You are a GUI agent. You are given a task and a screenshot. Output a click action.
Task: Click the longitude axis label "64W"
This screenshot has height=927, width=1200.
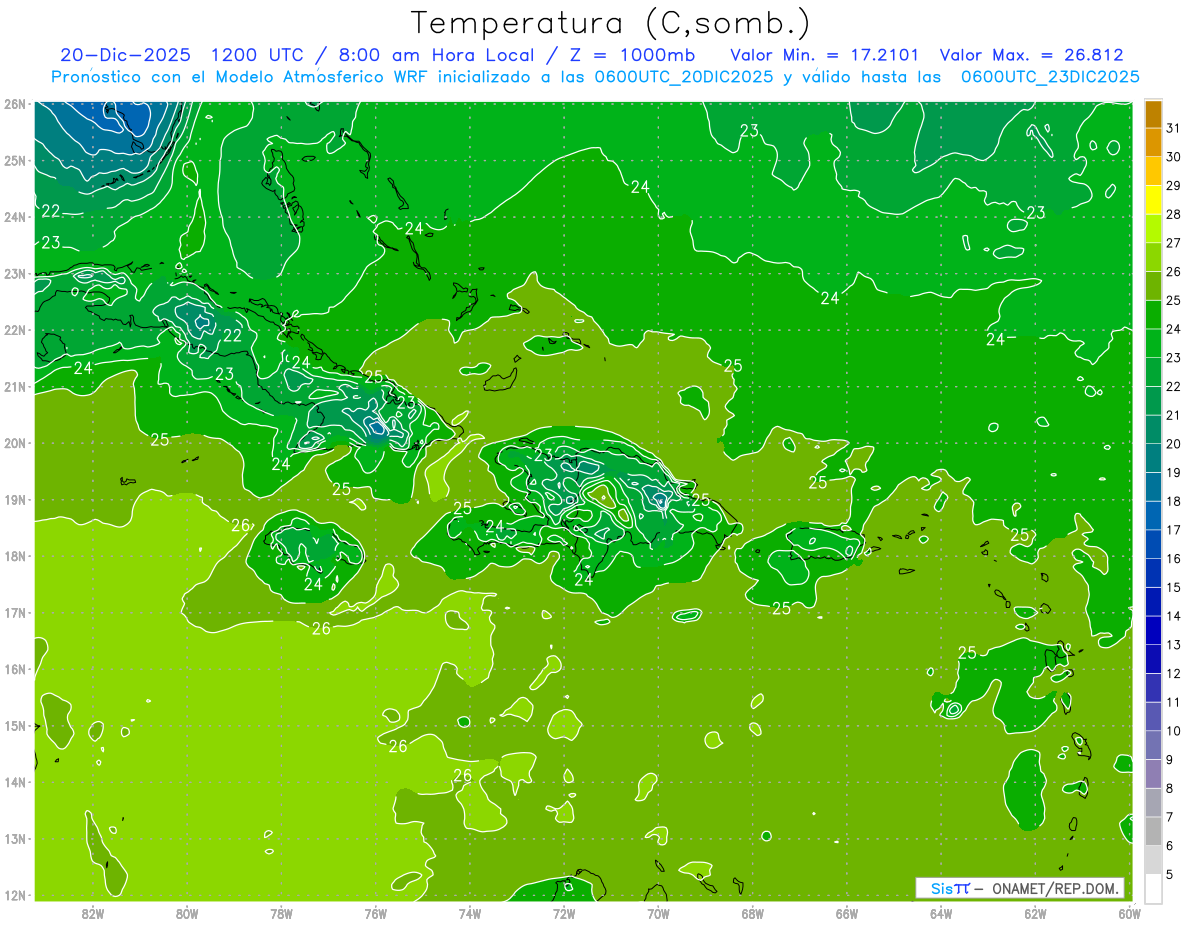point(941,914)
